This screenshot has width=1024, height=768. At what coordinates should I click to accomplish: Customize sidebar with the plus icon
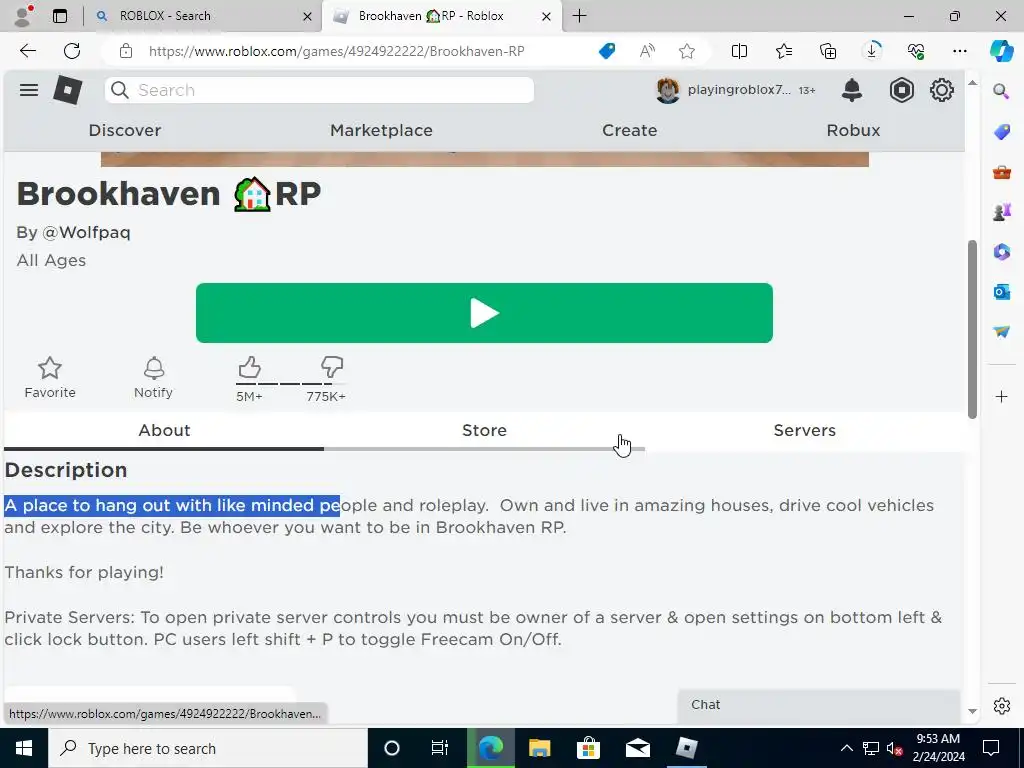[x=1001, y=396]
